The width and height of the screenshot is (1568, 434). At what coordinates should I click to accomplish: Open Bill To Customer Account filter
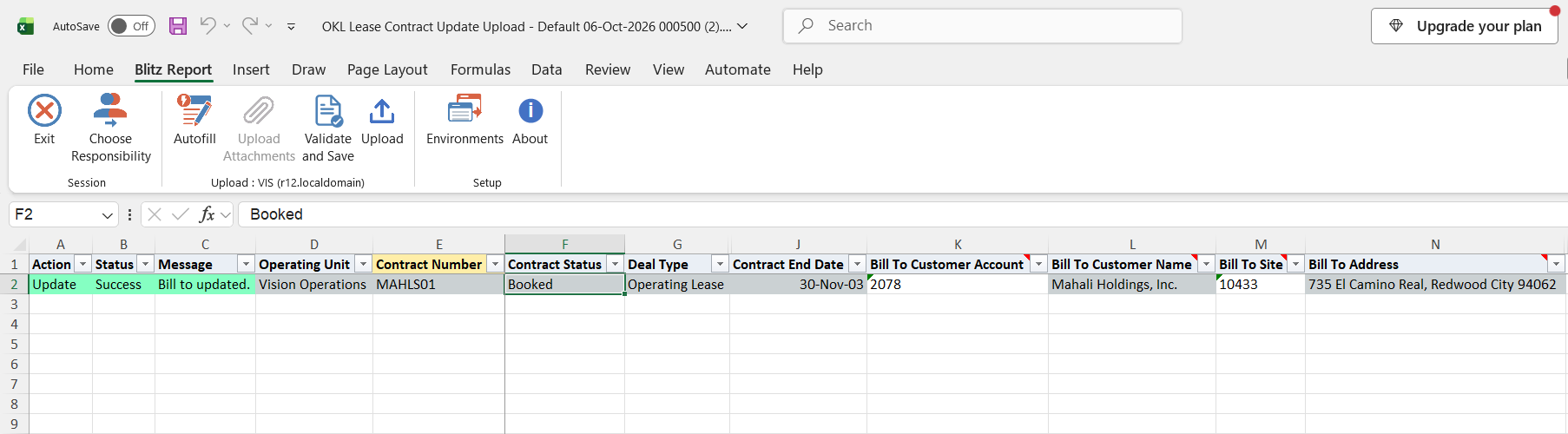click(x=1039, y=264)
